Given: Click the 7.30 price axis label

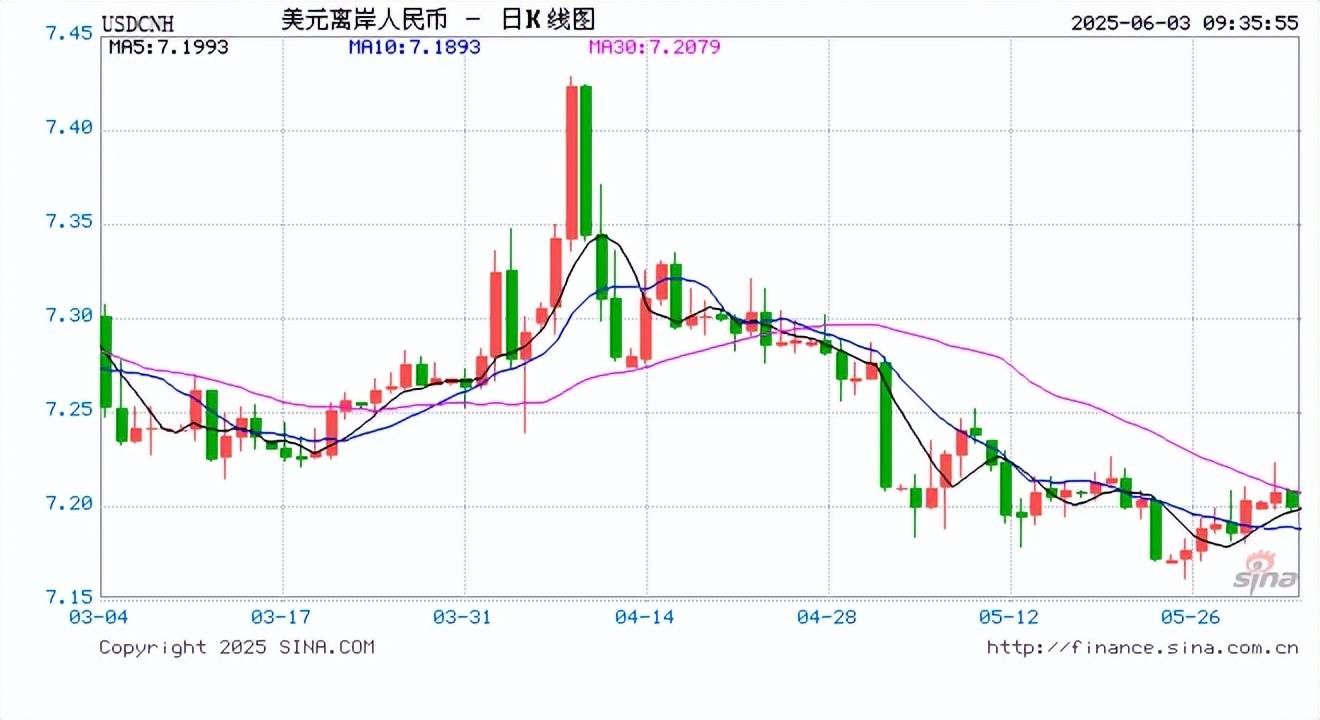Looking at the screenshot, I should tap(70, 316).
